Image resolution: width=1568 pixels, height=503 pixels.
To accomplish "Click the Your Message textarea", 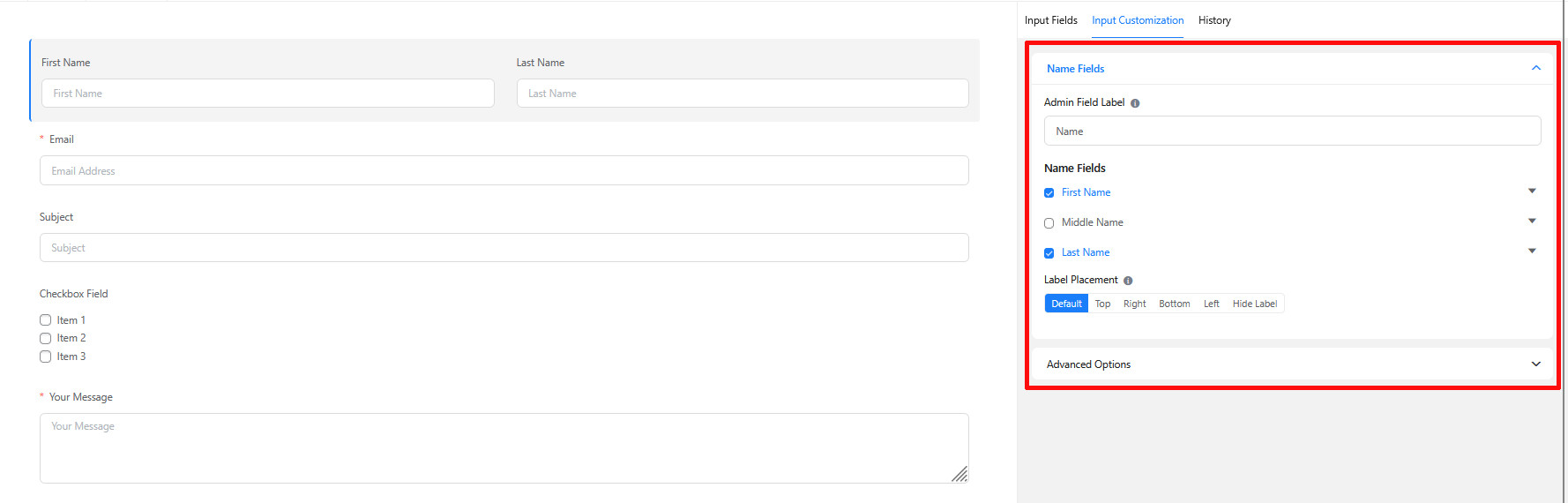I will pyautogui.click(x=504, y=448).
